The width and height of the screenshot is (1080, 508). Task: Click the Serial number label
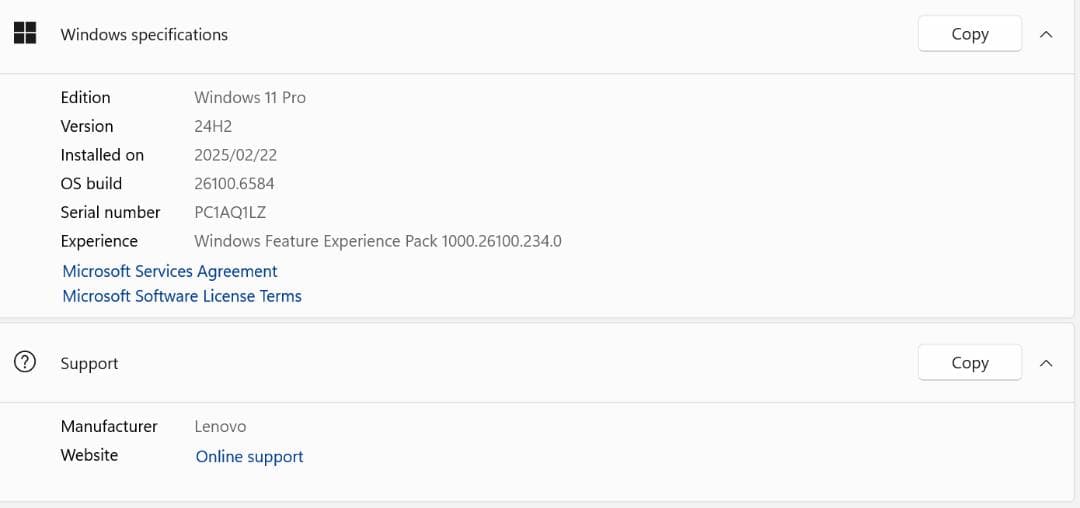[110, 212]
